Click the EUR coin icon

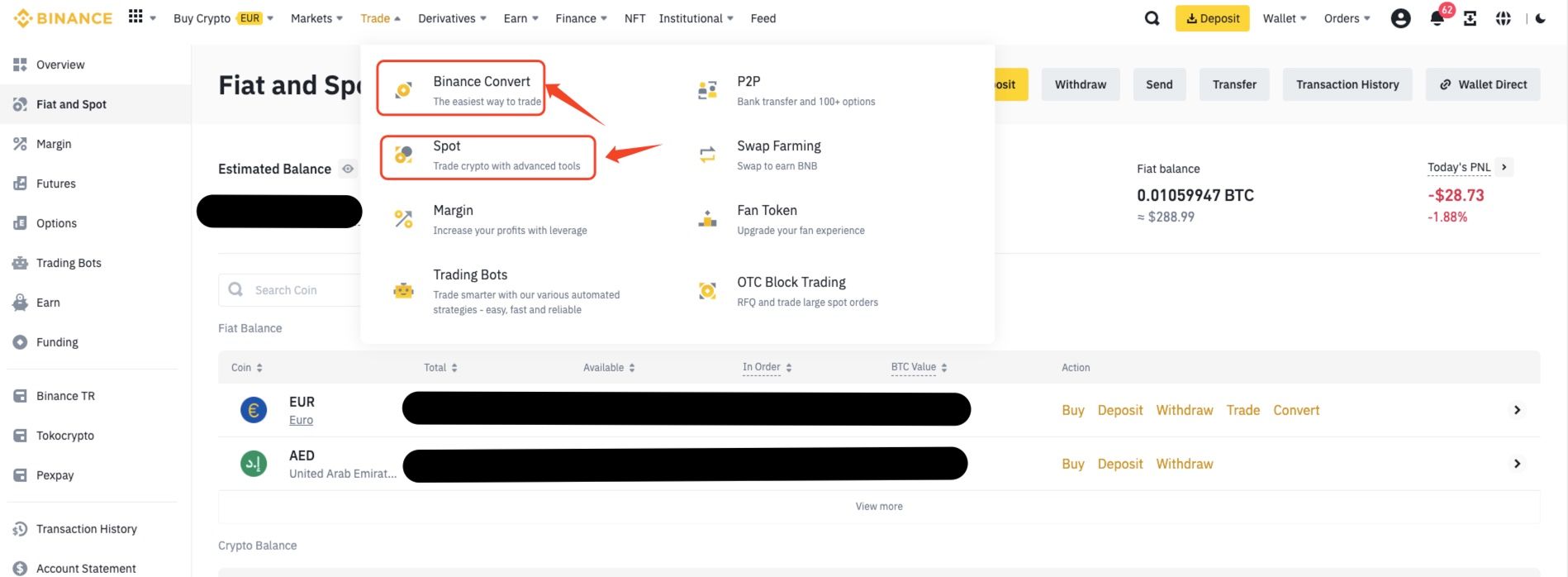coord(254,410)
